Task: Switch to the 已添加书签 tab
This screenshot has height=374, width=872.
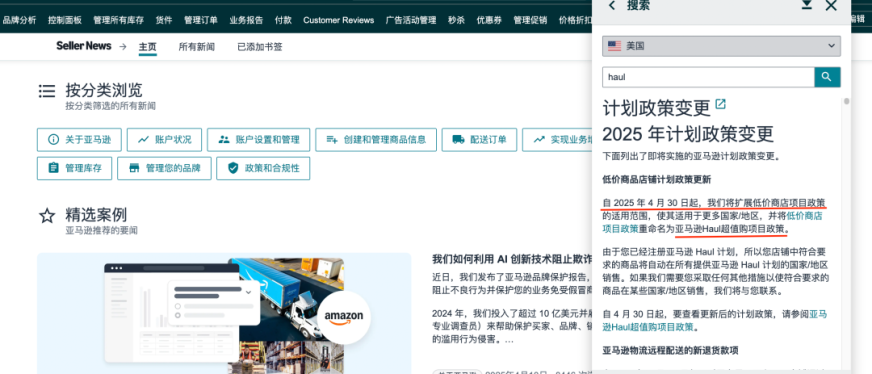Action: click(260, 47)
